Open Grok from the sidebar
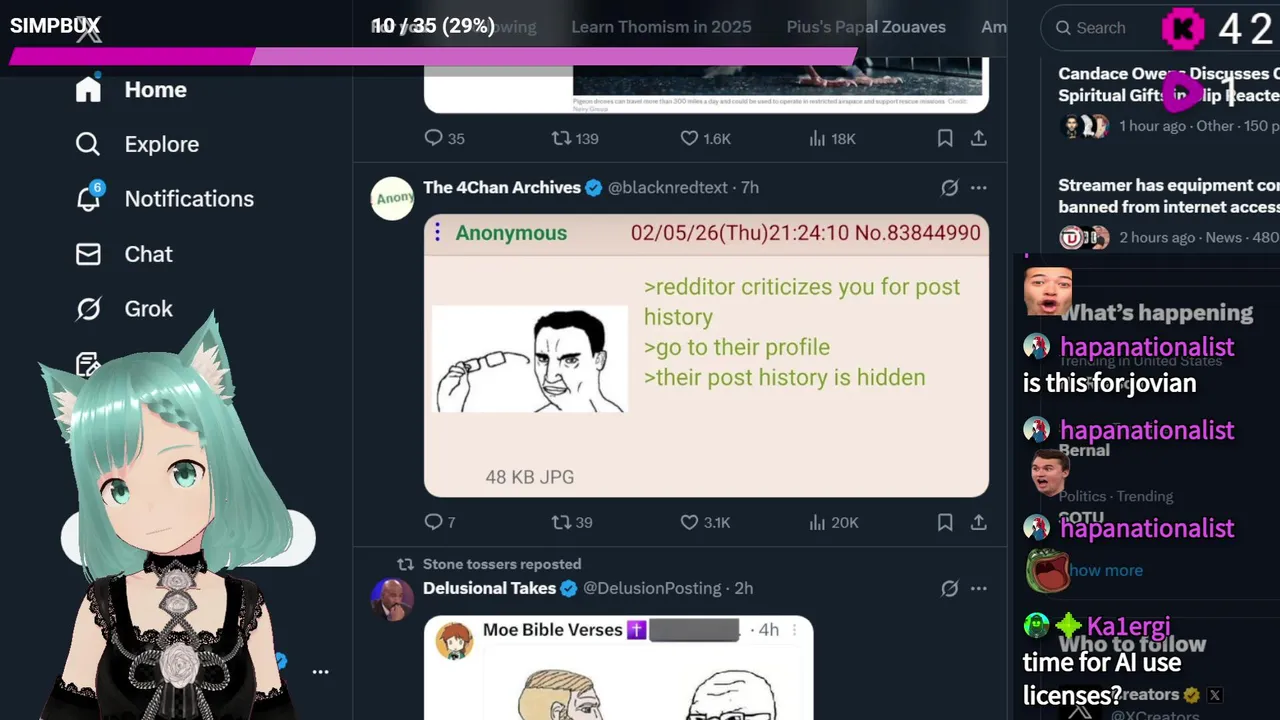Image resolution: width=1280 pixels, height=720 pixels. (124, 309)
